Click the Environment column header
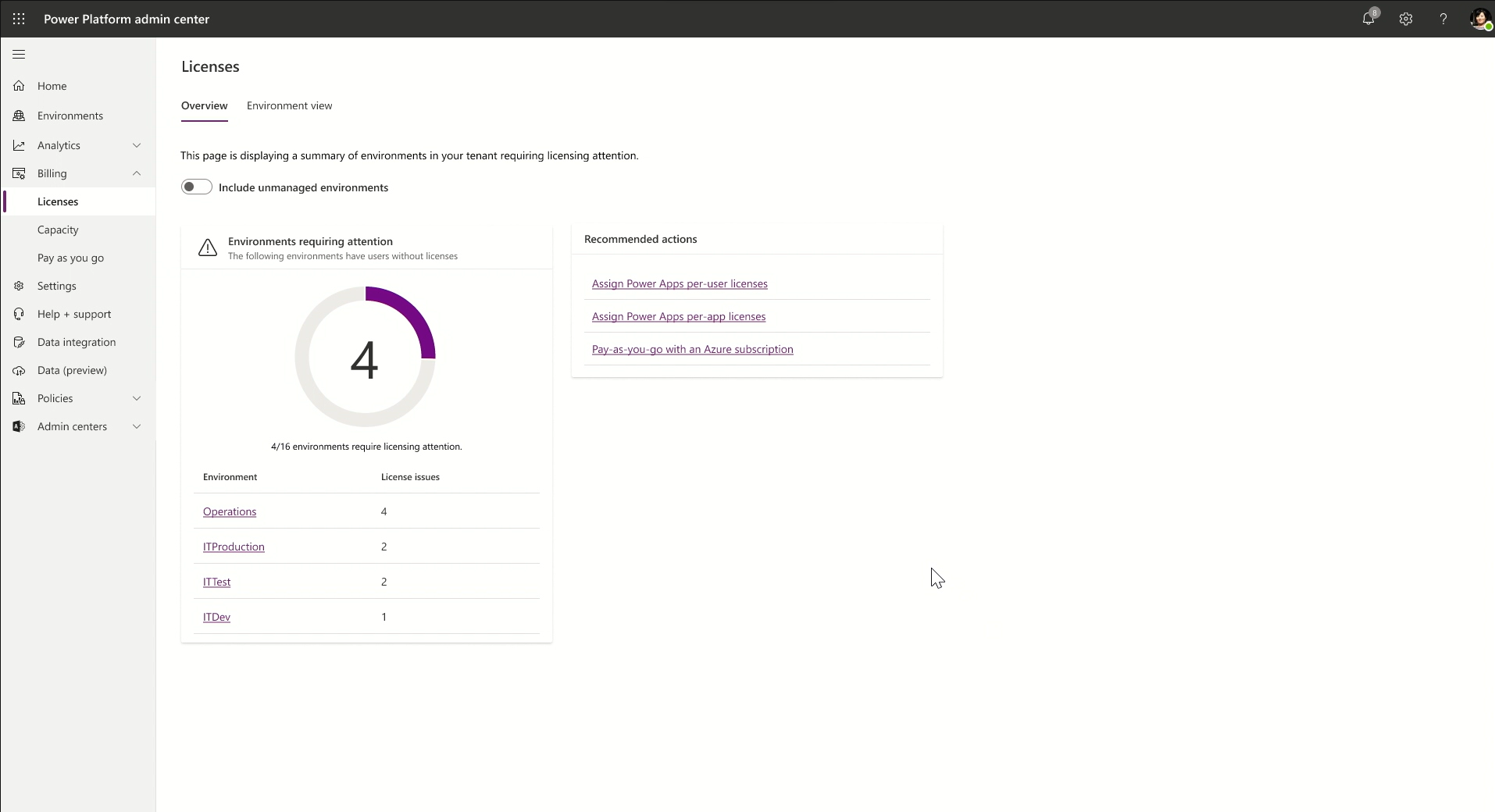 [230, 477]
